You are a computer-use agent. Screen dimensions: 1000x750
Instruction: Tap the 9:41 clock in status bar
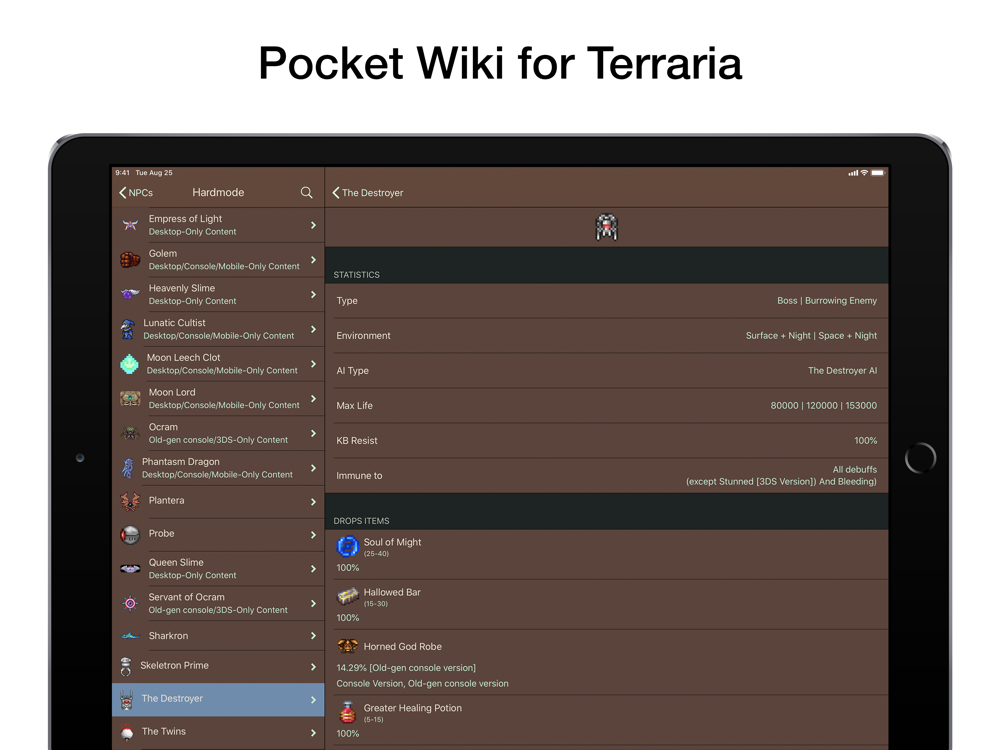pyautogui.click(x=122, y=173)
